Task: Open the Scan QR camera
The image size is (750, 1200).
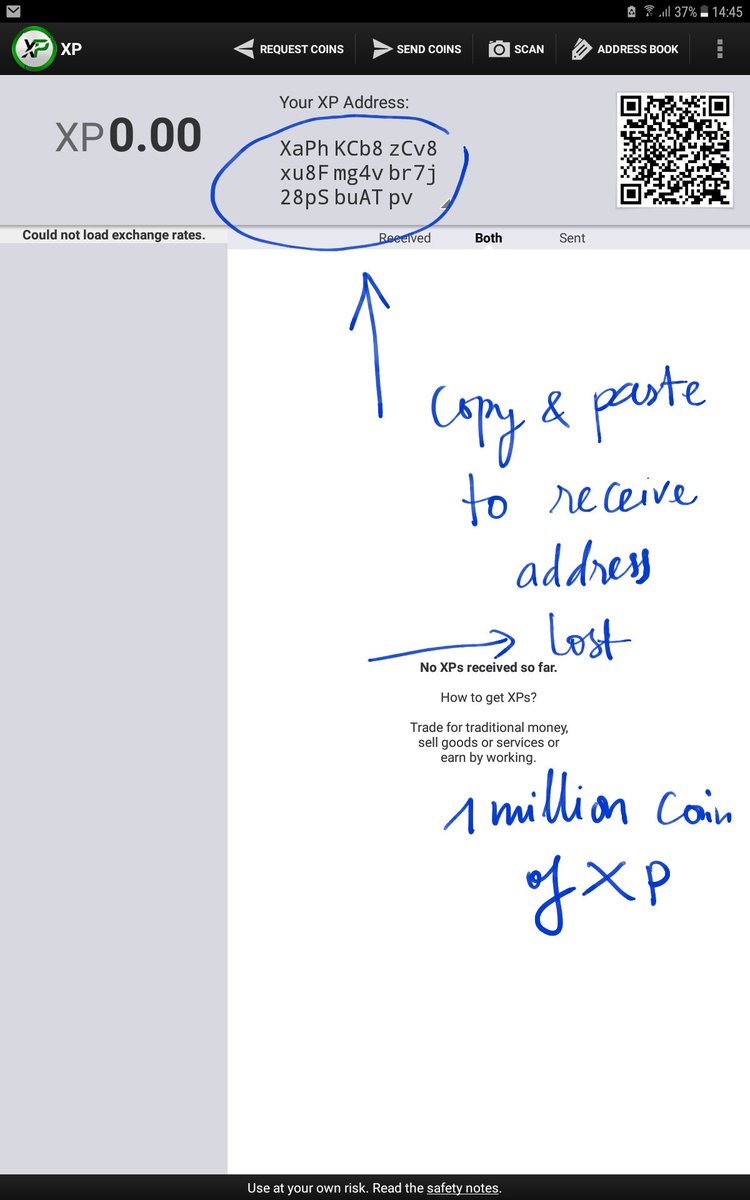Action: pos(516,49)
